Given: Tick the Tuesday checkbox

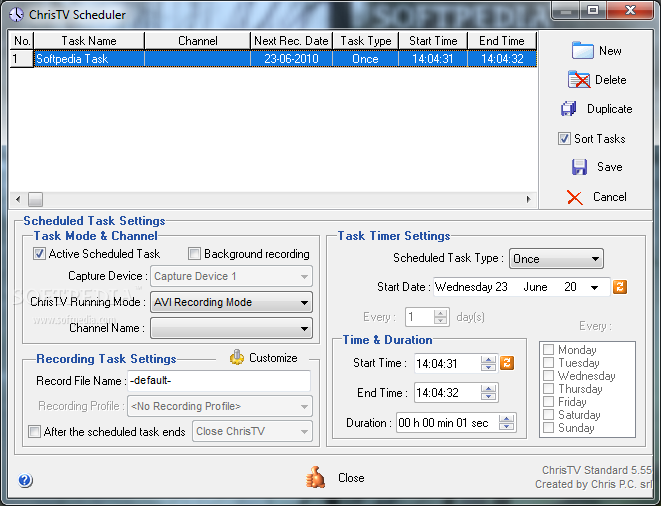Looking at the screenshot, I should pos(548,363).
